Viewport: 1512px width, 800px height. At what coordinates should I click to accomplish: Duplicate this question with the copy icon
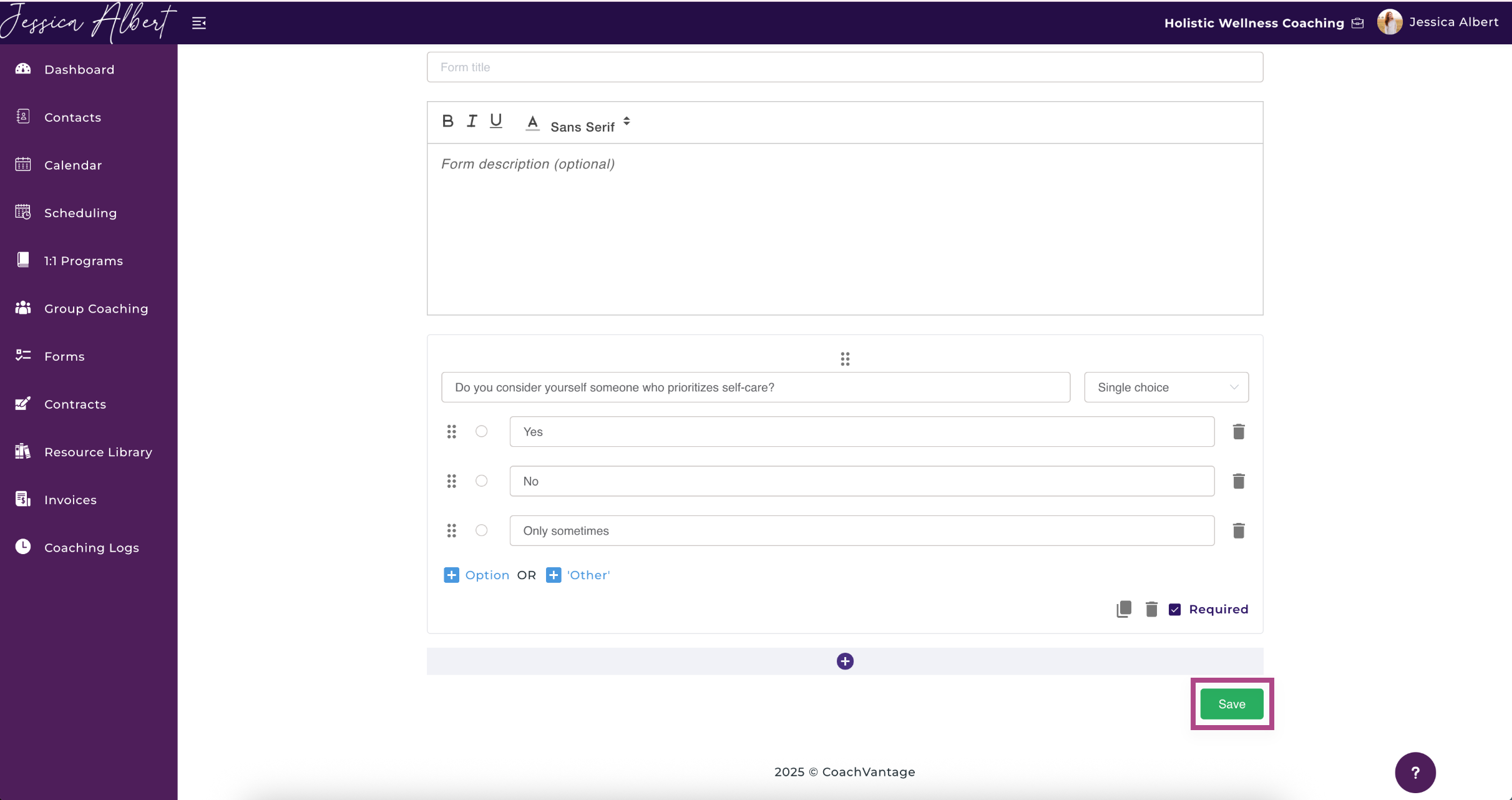(x=1124, y=609)
